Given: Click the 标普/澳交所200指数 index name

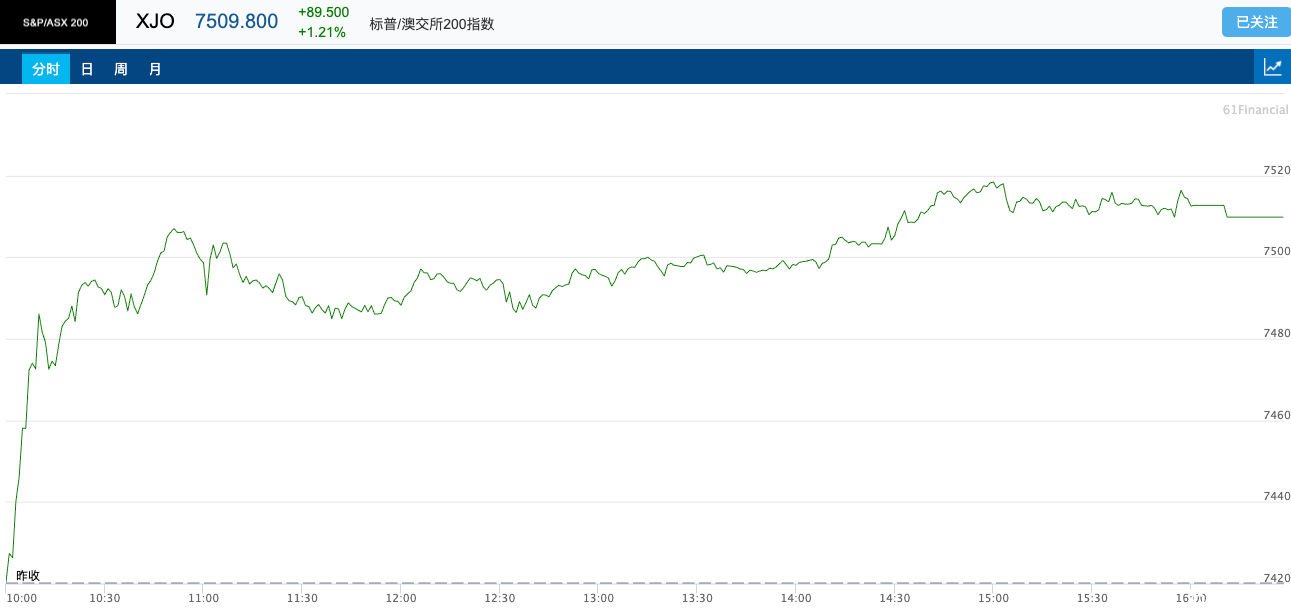Looking at the screenshot, I should click(x=432, y=23).
